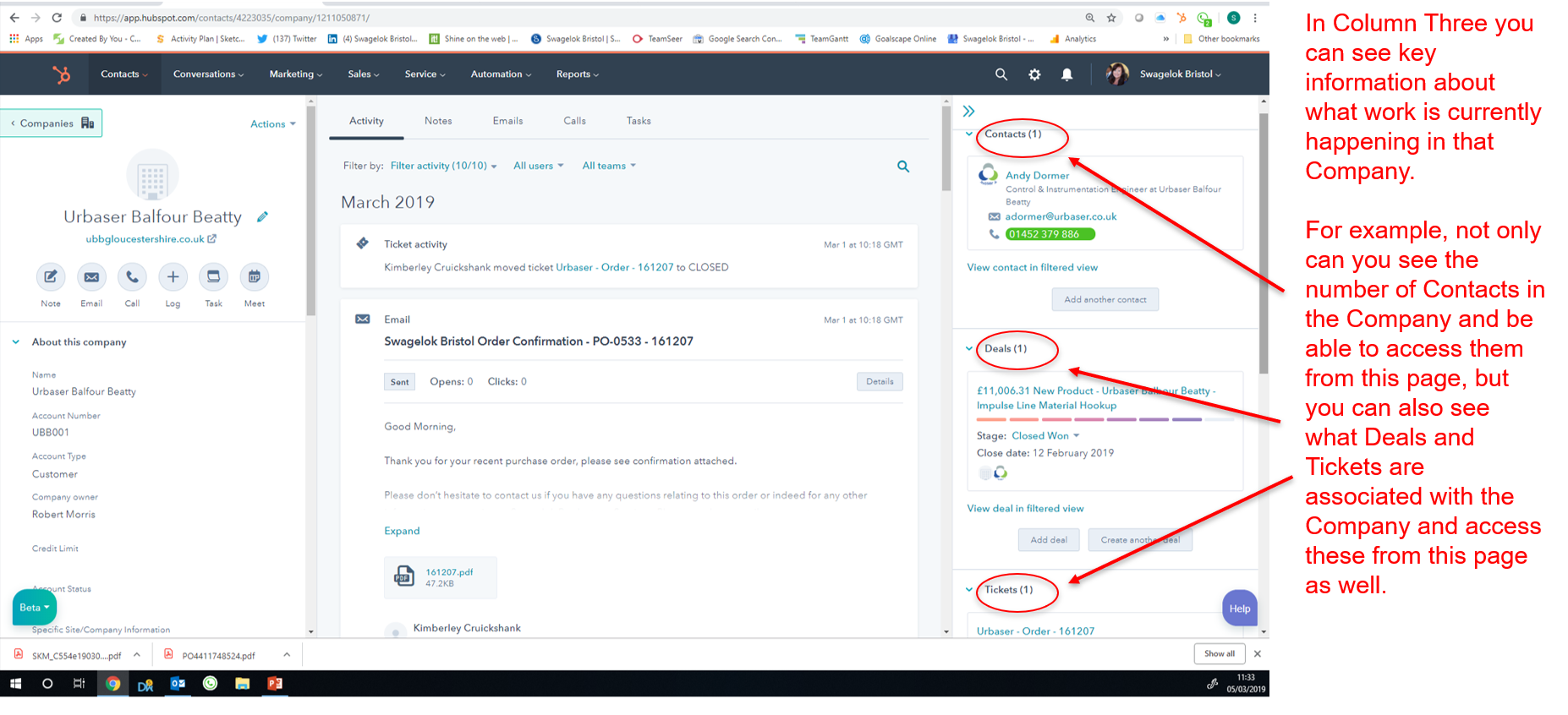This screenshot has height=715, width=1568.
Task: Open the Sales navigation menu
Action: [x=364, y=74]
